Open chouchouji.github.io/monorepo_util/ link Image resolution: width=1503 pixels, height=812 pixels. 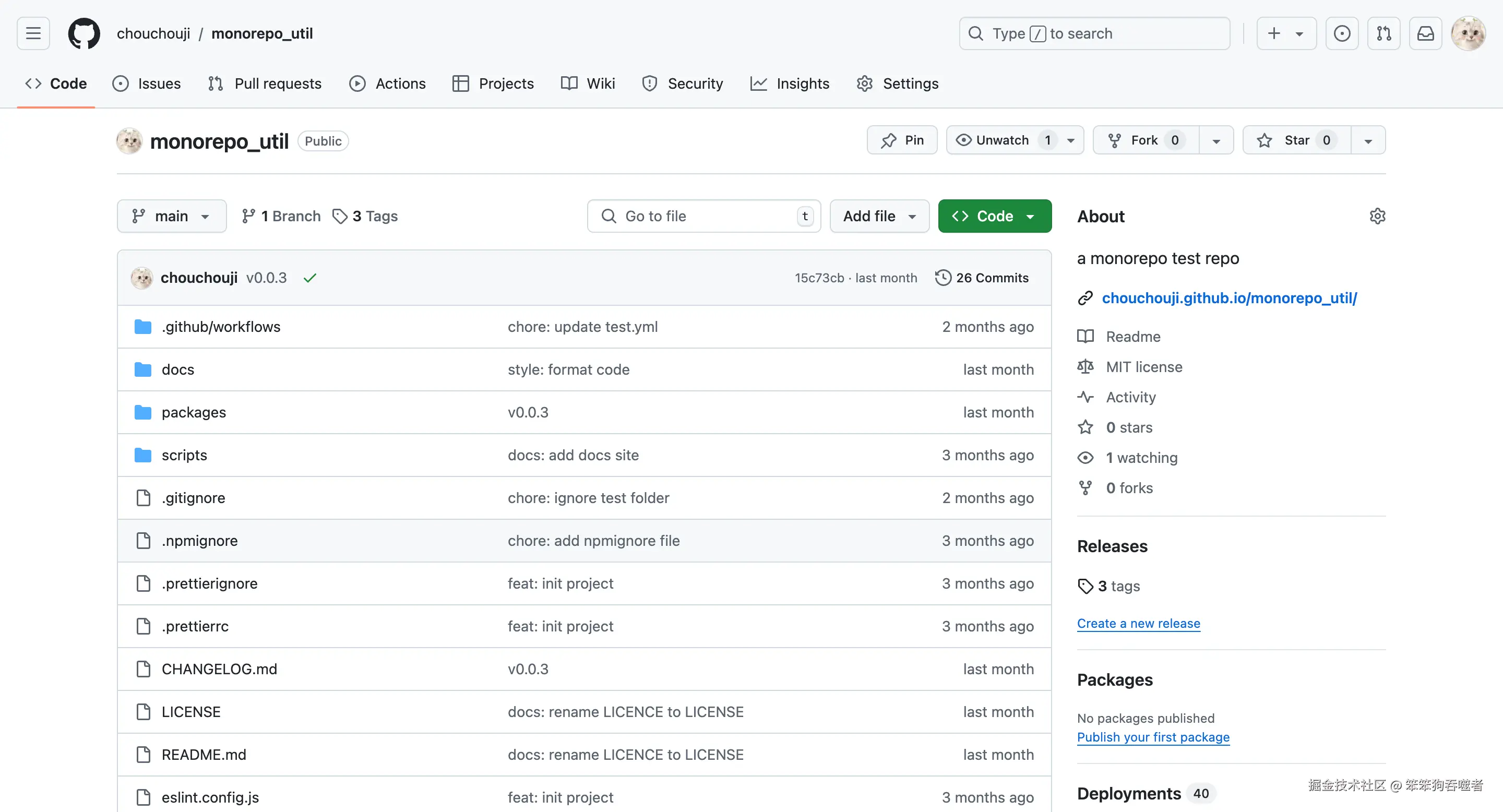[1229, 298]
